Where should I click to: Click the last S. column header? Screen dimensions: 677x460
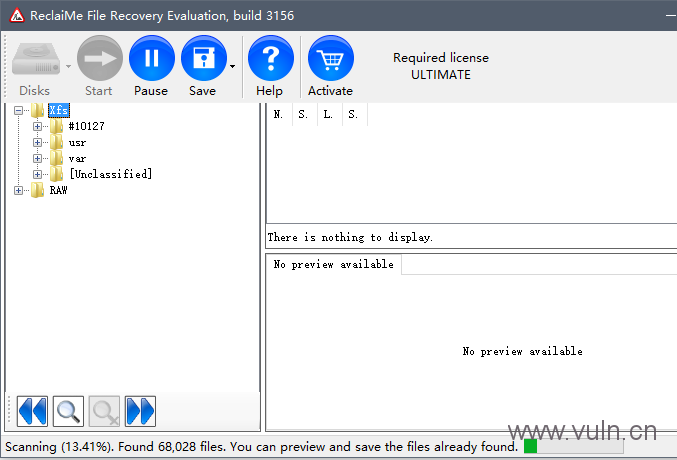pyautogui.click(x=354, y=114)
